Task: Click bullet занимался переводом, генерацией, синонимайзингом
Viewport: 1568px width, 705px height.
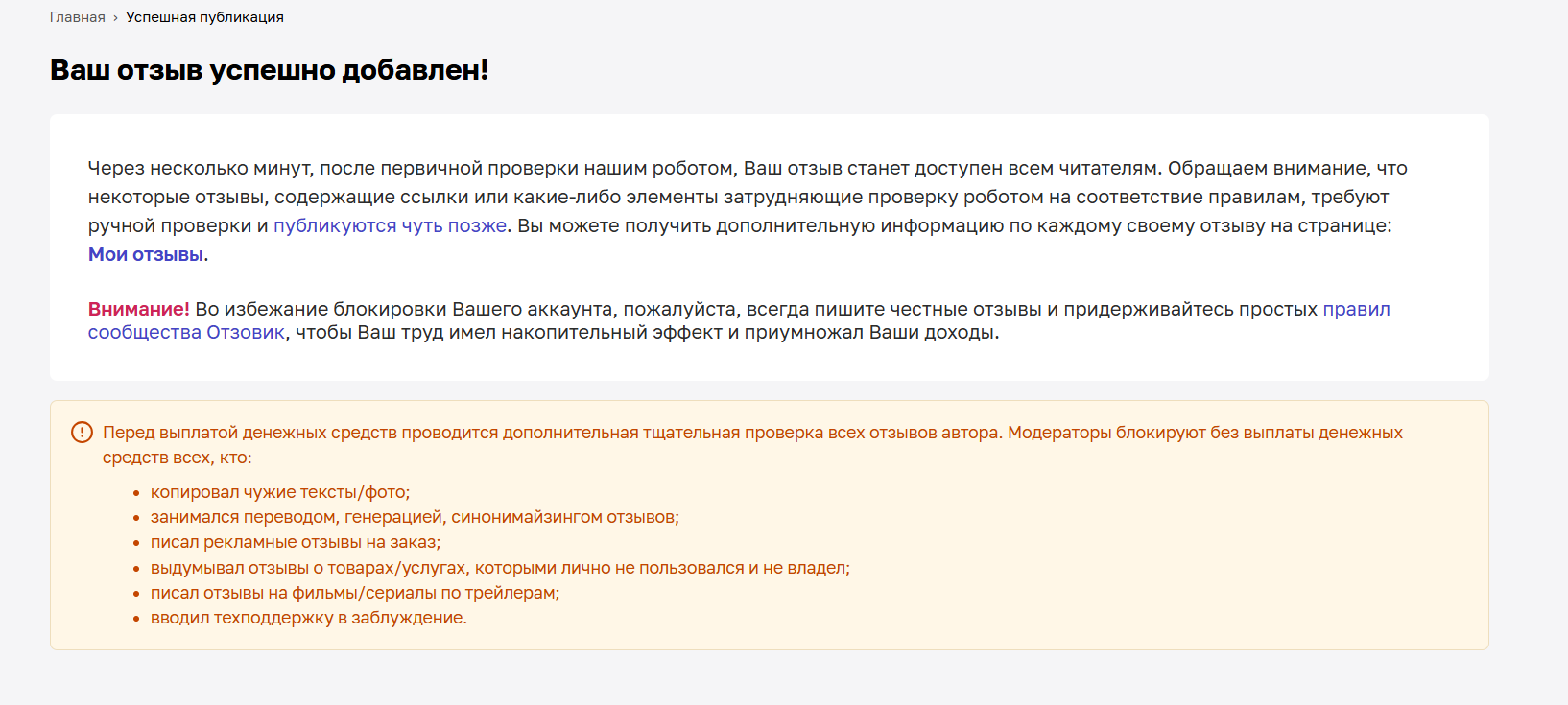Action: 415,517
